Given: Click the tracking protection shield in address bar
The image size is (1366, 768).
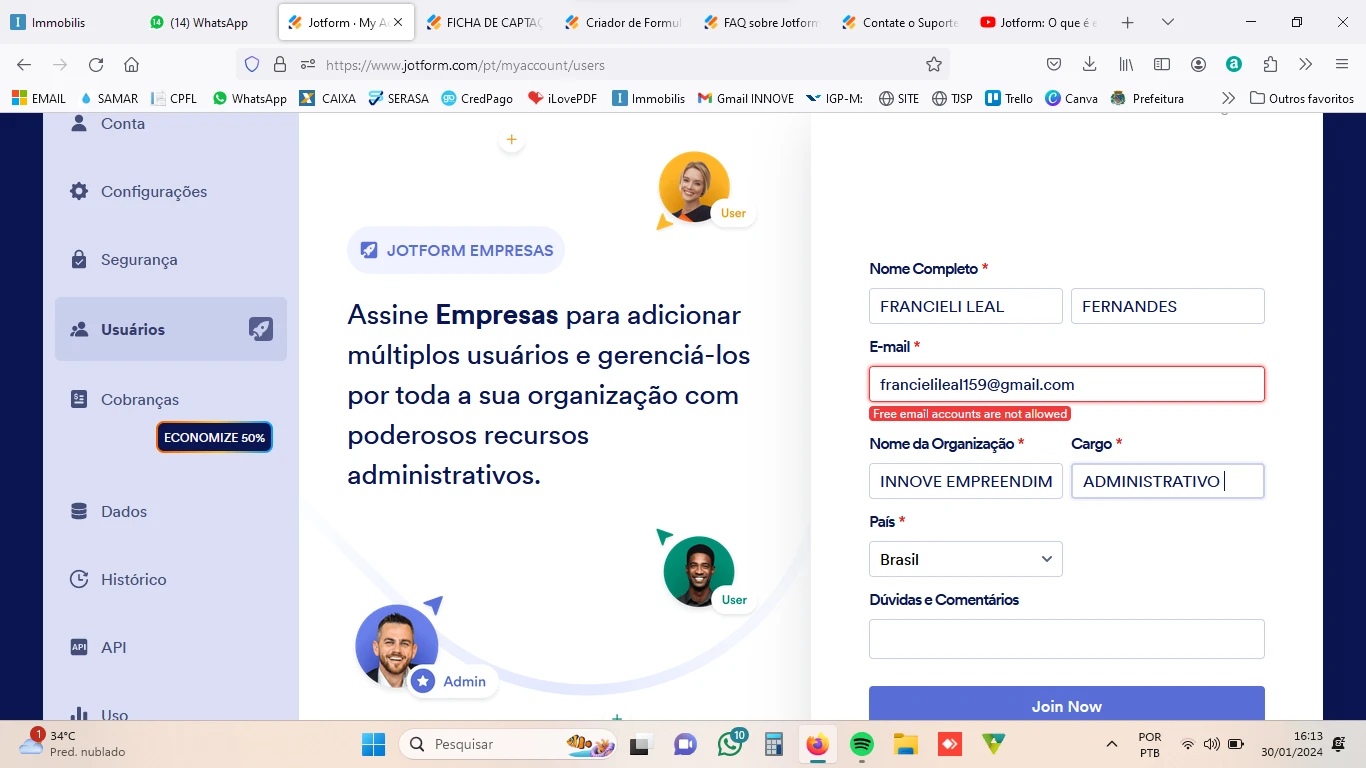Looking at the screenshot, I should tap(251, 63).
